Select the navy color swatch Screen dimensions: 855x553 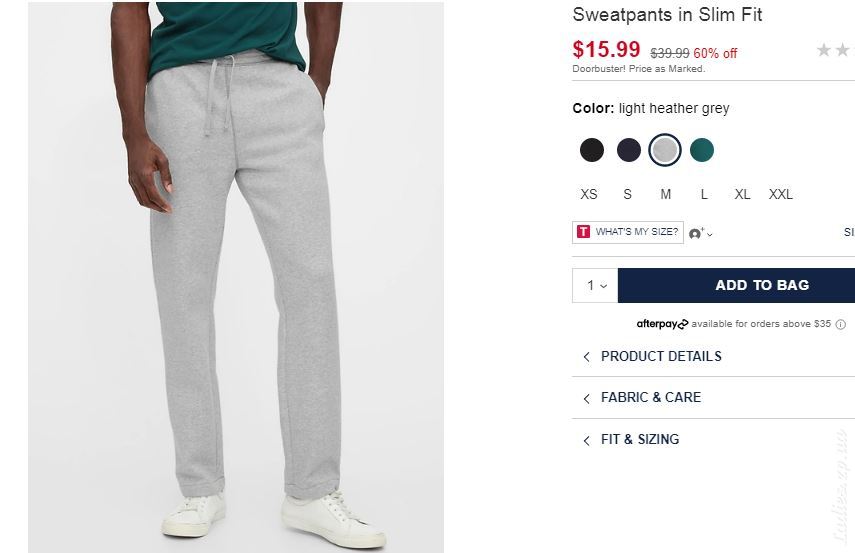click(x=629, y=150)
